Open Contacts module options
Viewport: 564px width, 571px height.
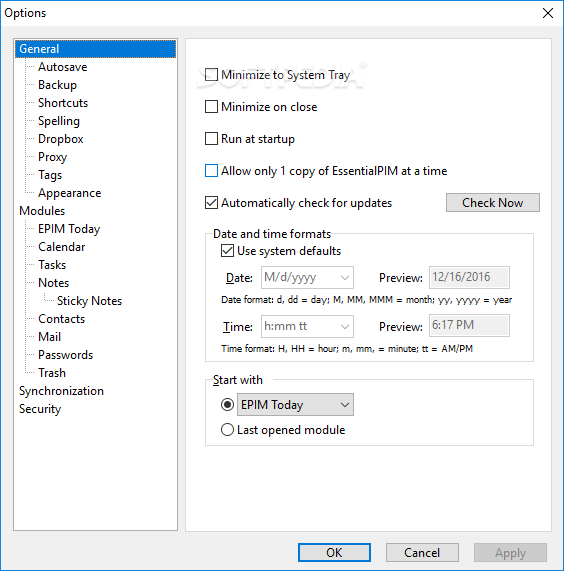(x=62, y=319)
